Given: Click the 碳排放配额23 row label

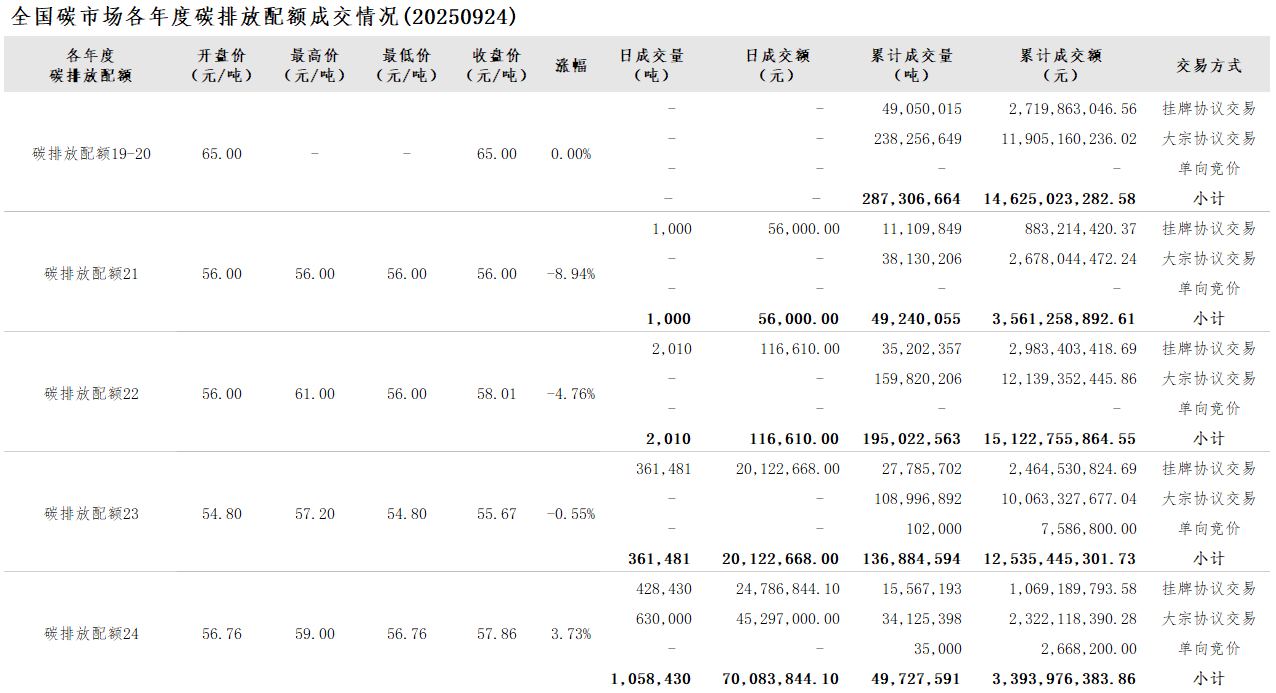Looking at the screenshot, I should 91,514.
